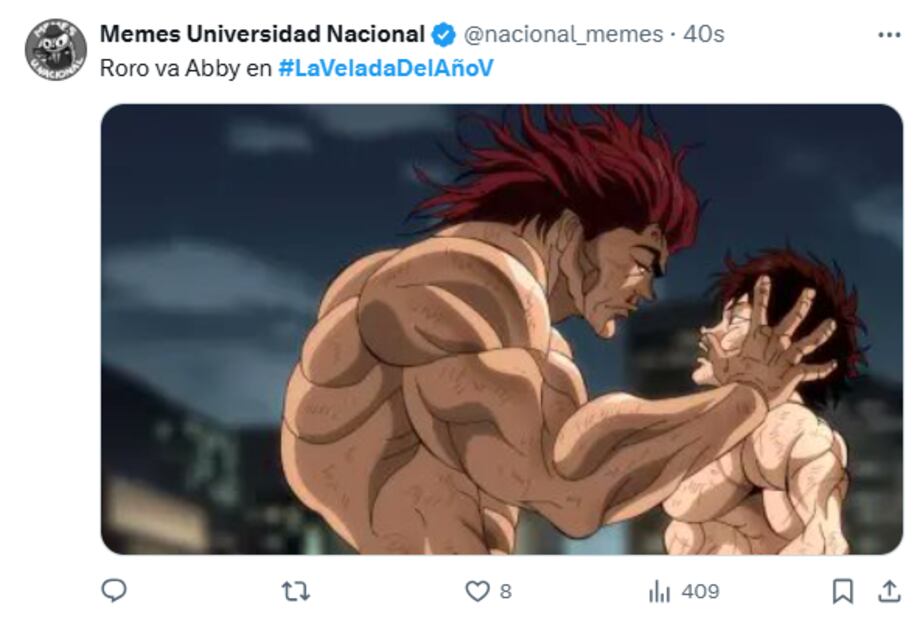Expand the three-dot more options menu
This screenshot has width=917, height=620.
889,35
